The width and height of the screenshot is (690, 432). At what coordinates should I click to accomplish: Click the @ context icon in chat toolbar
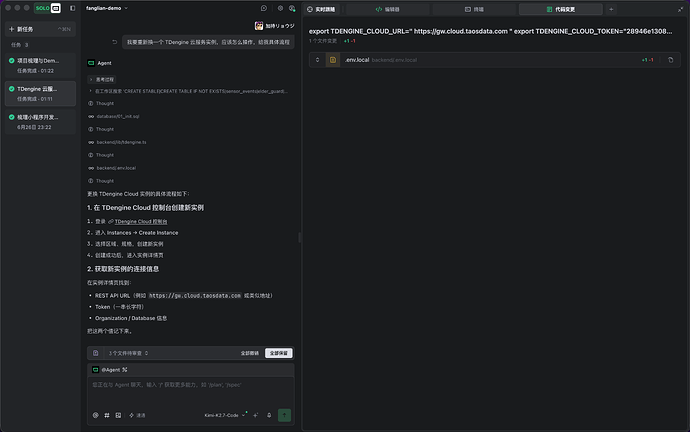[x=95, y=415]
